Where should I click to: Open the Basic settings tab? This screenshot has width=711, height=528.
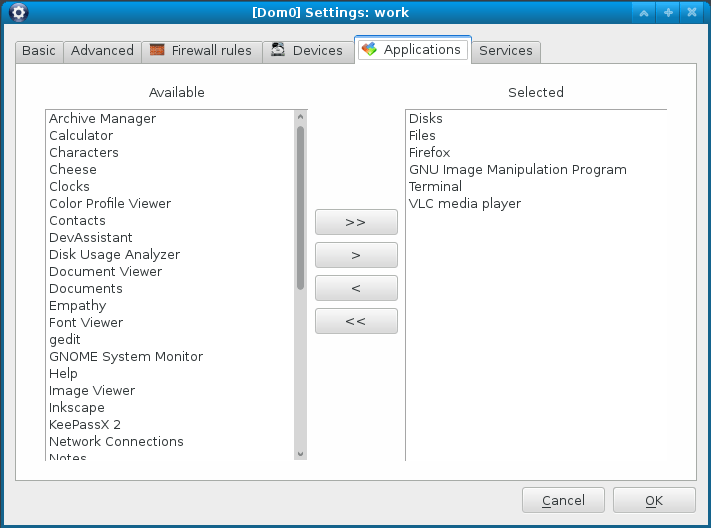point(39,51)
